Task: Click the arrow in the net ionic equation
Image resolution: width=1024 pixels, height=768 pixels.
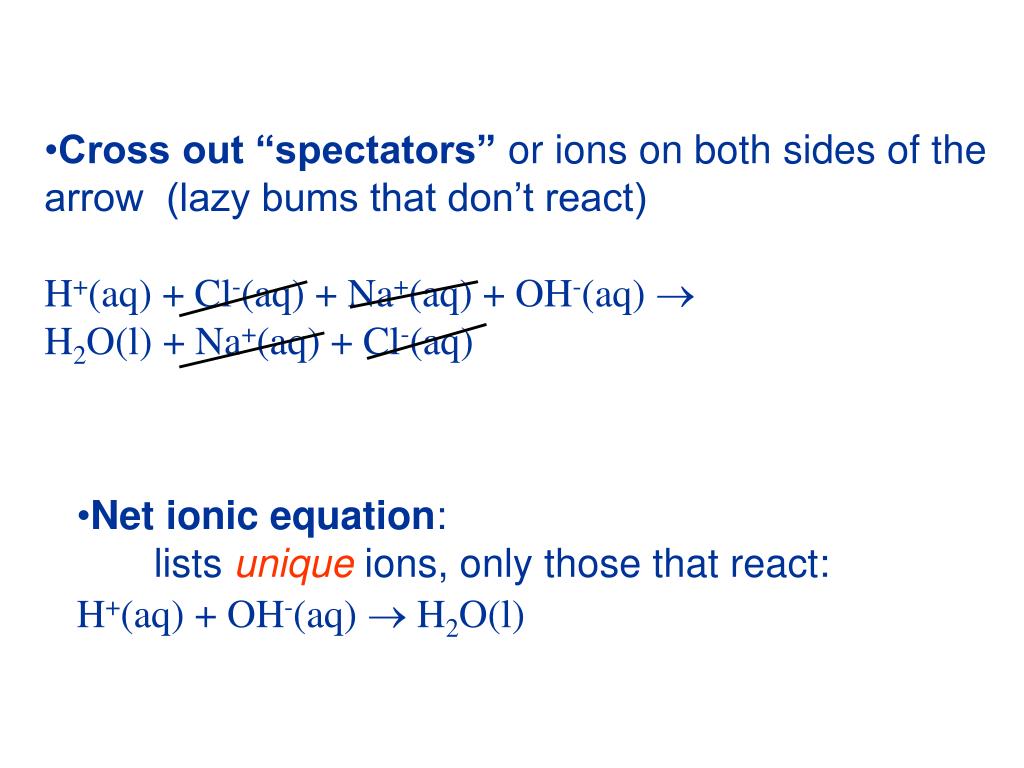Action: coord(387,618)
